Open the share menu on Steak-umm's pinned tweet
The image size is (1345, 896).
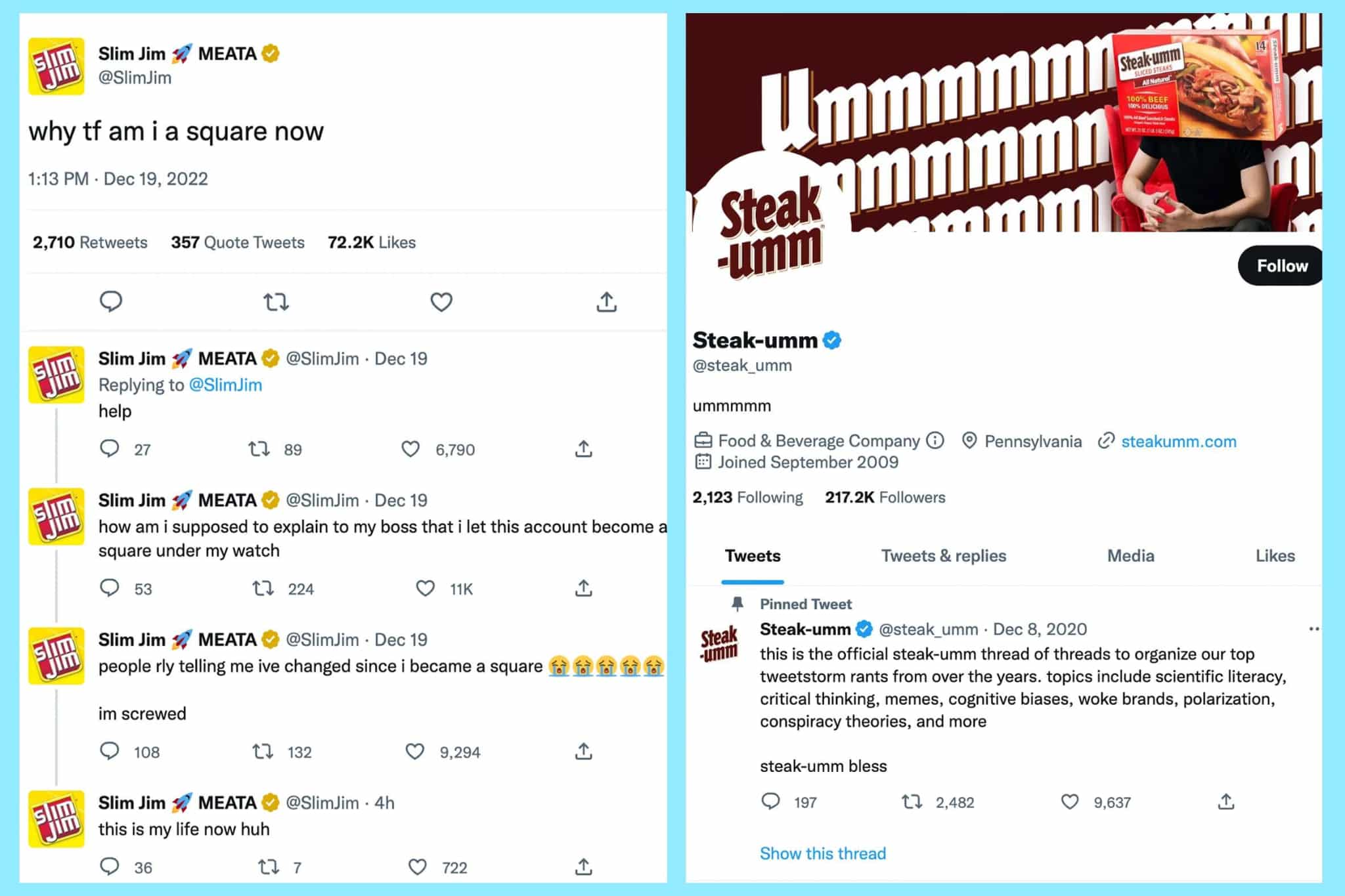click(x=1225, y=801)
